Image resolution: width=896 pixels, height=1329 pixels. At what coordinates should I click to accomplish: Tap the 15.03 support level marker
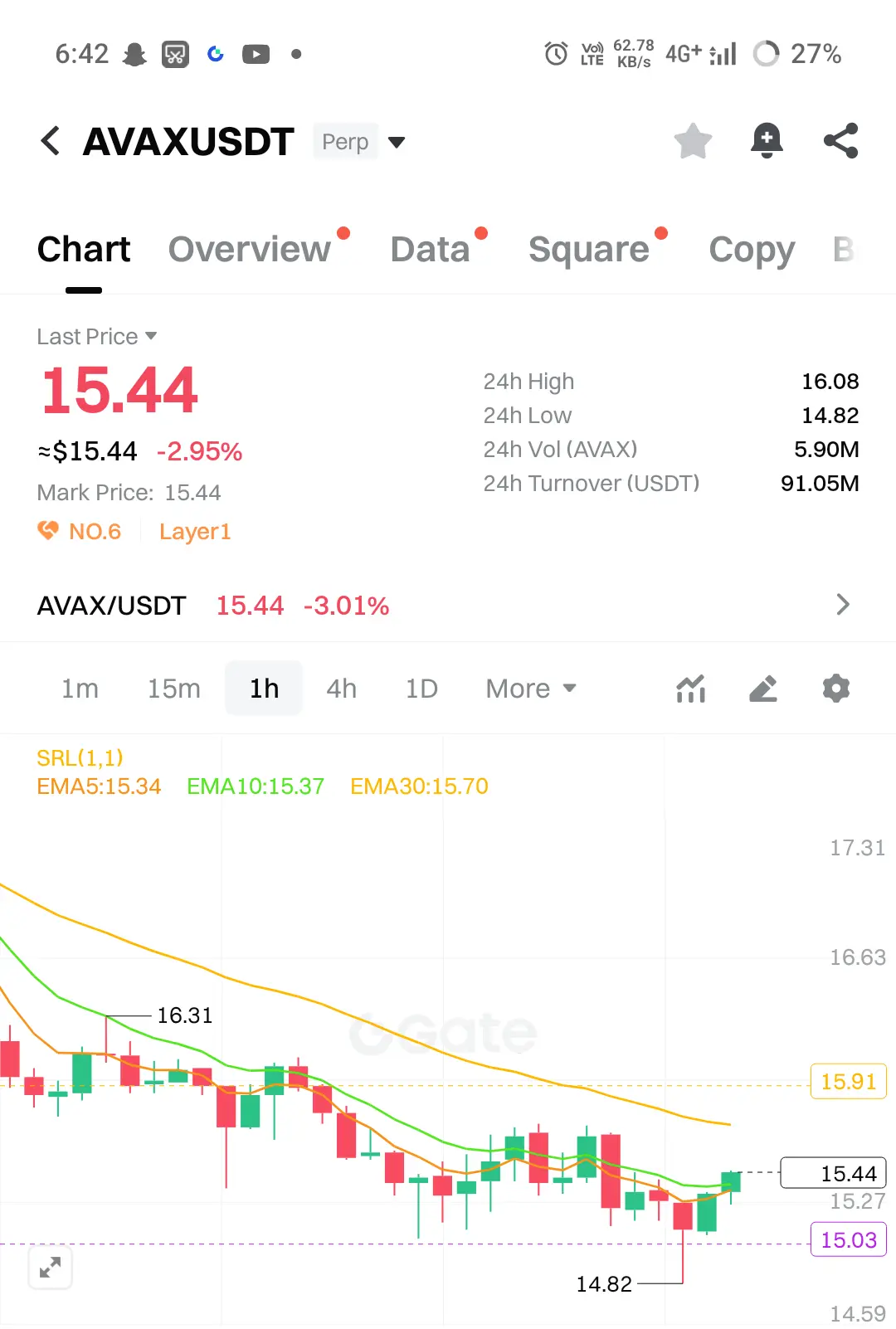(849, 1240)
